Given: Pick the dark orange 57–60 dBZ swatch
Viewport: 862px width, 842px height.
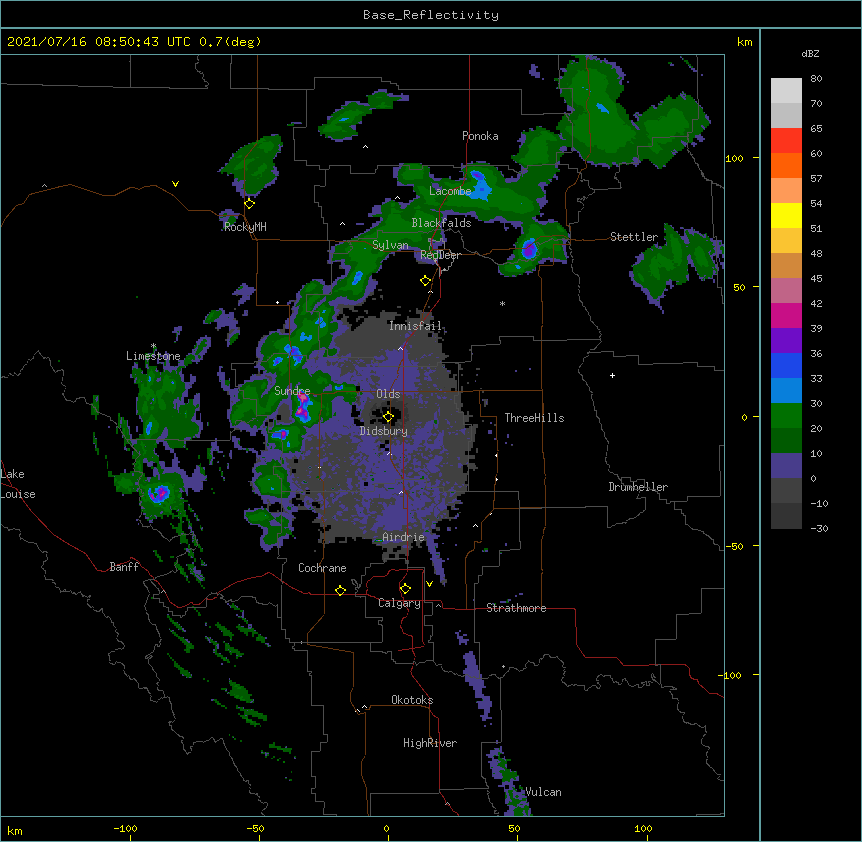Looking at the screenshot, I should click(x=786, y=165).
